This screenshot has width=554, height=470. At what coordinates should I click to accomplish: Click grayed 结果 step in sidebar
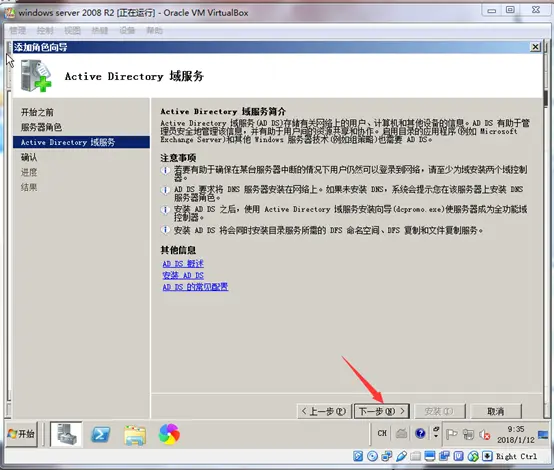[29, 187]
